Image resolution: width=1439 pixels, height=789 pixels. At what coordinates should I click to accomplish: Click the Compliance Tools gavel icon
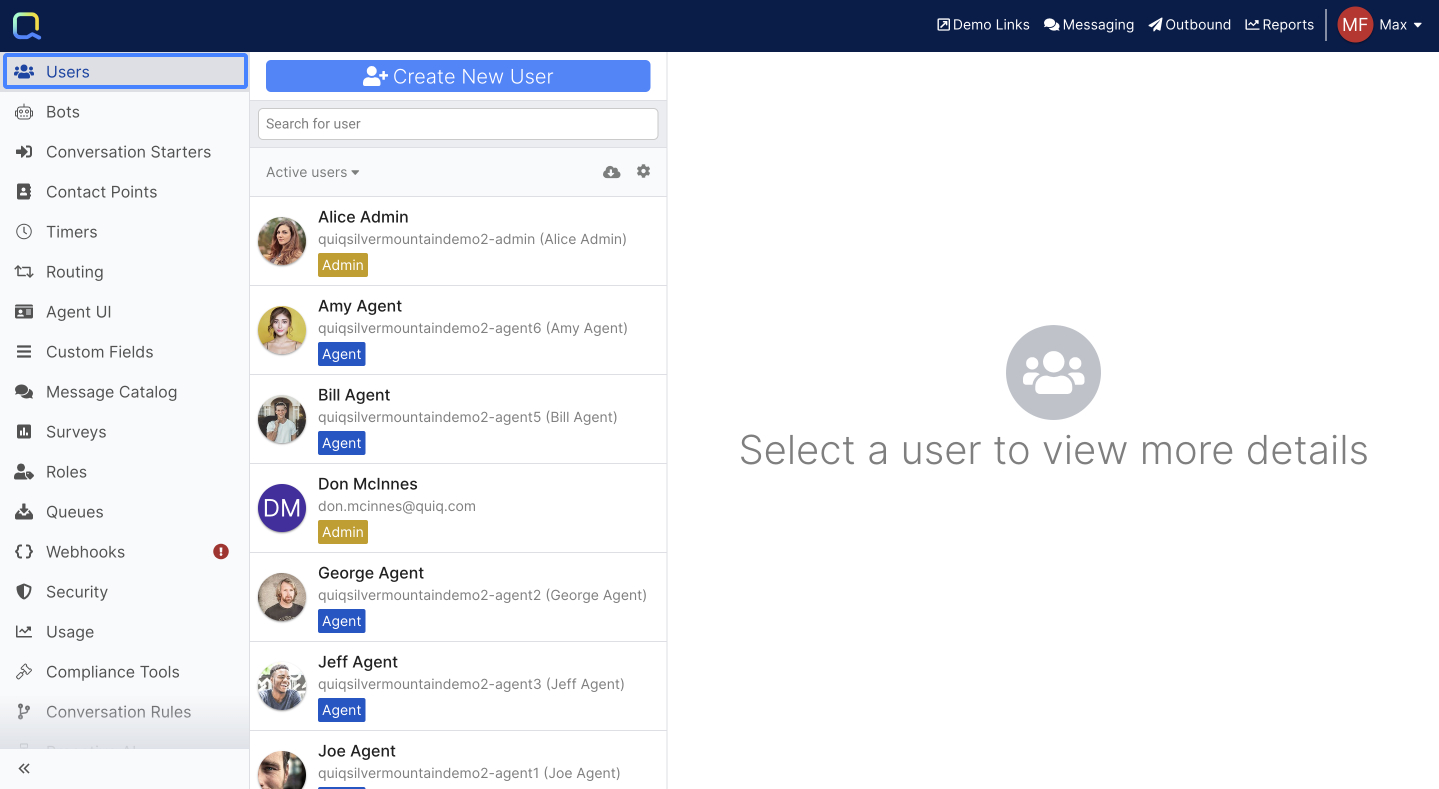tap(24, 672)
